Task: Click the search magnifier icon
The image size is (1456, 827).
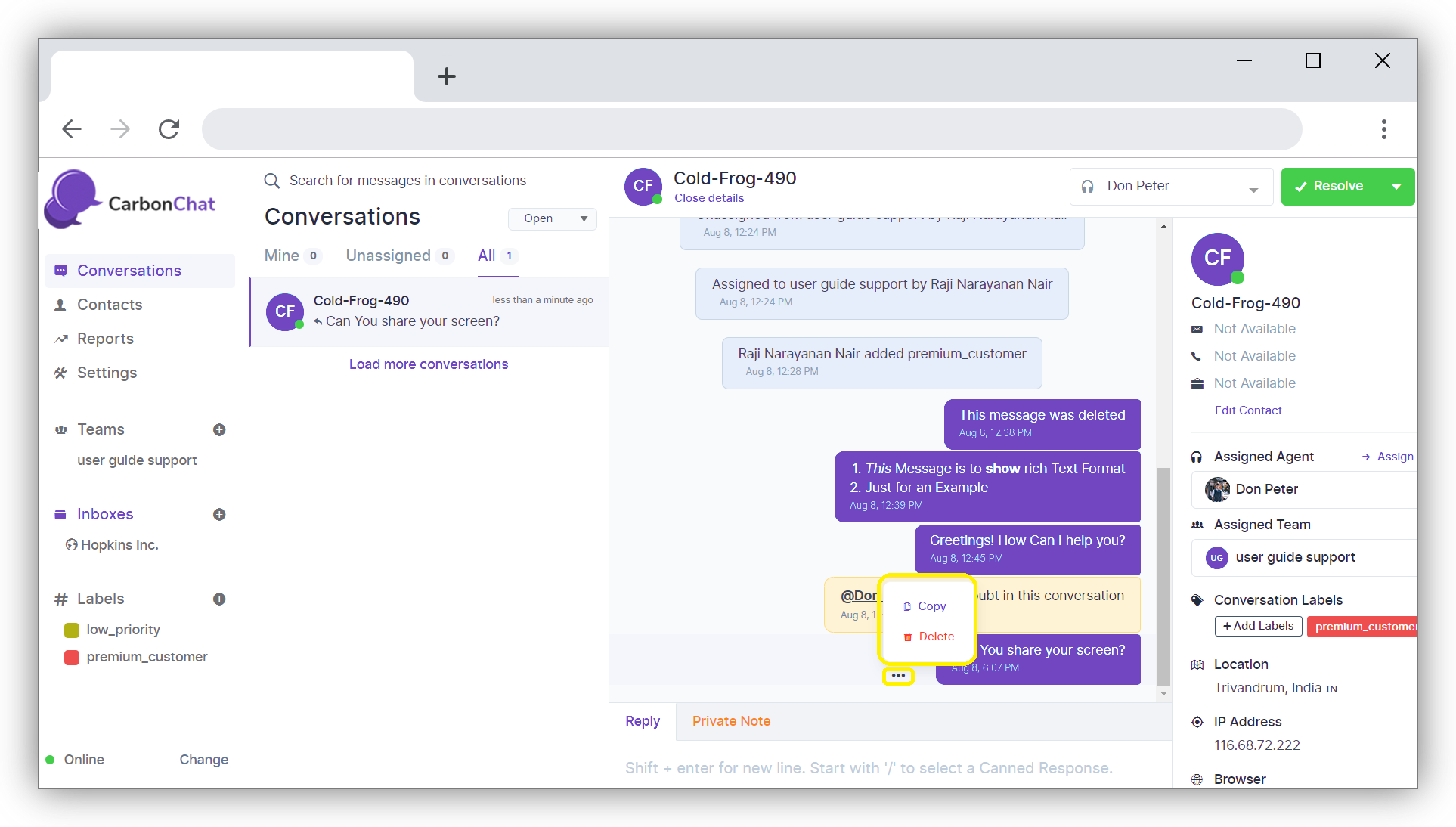Action: pos(271,181)
